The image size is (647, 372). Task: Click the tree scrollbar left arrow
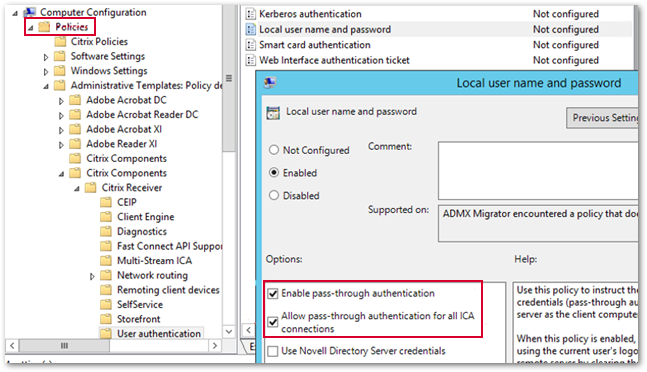(x=12, y=346)
